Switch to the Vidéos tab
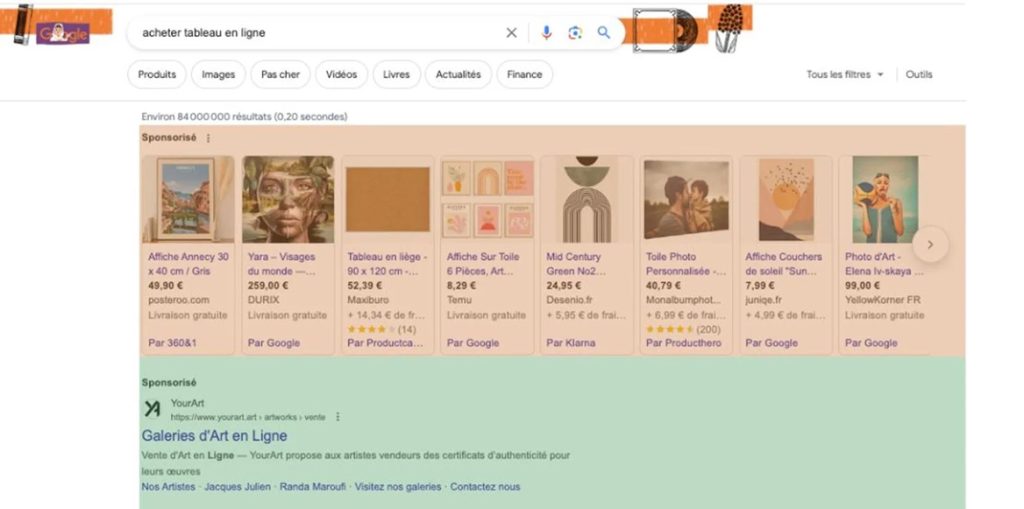Viewport: 1024px width, 509px height. 342,74
